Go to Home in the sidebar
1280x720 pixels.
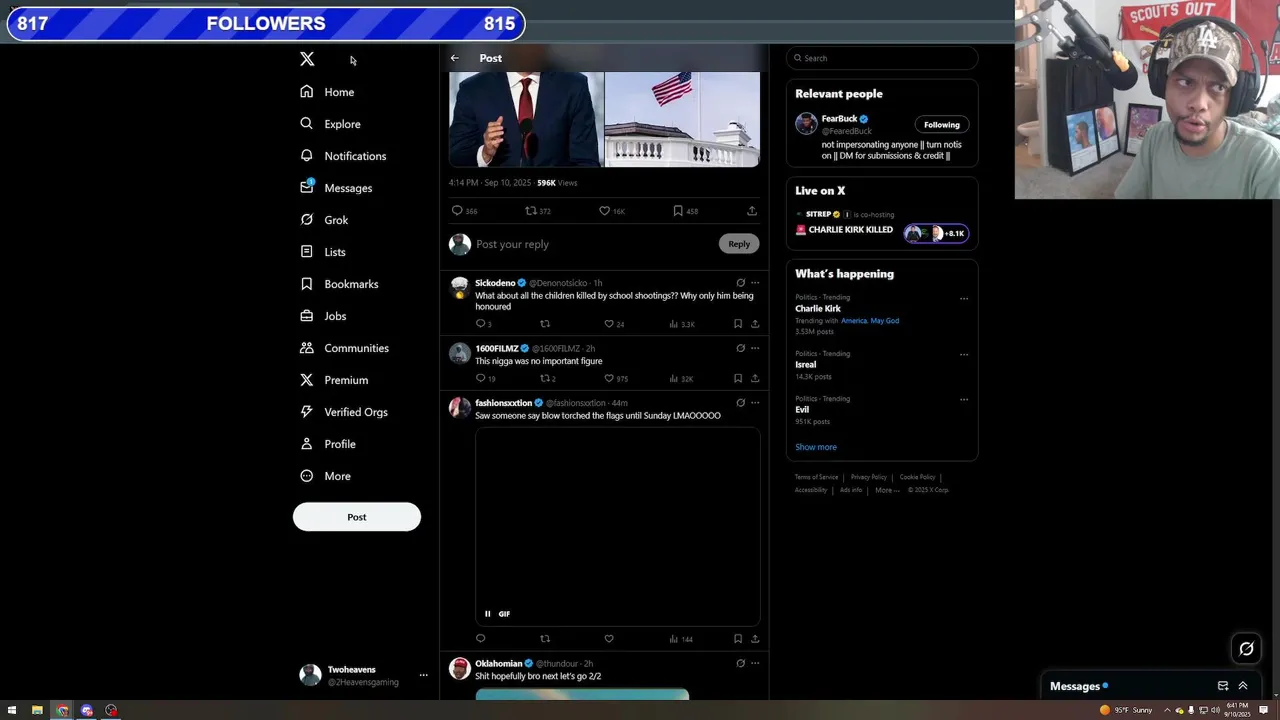point(327,92)
